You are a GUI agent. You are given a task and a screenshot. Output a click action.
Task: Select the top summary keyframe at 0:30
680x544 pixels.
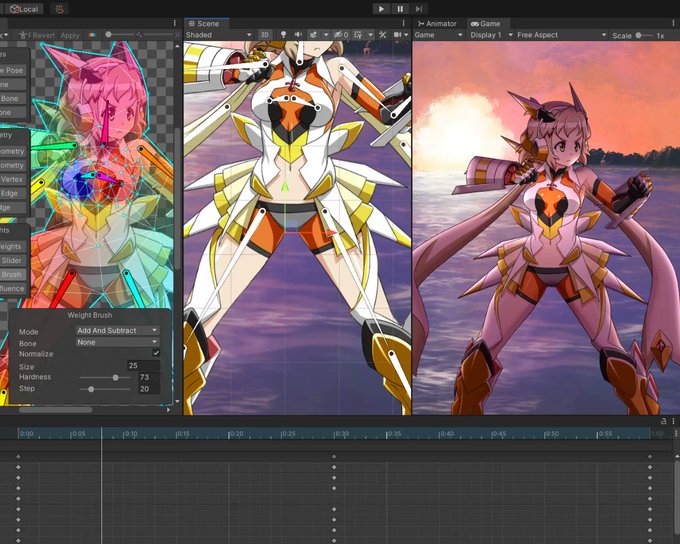click(334, 456)
